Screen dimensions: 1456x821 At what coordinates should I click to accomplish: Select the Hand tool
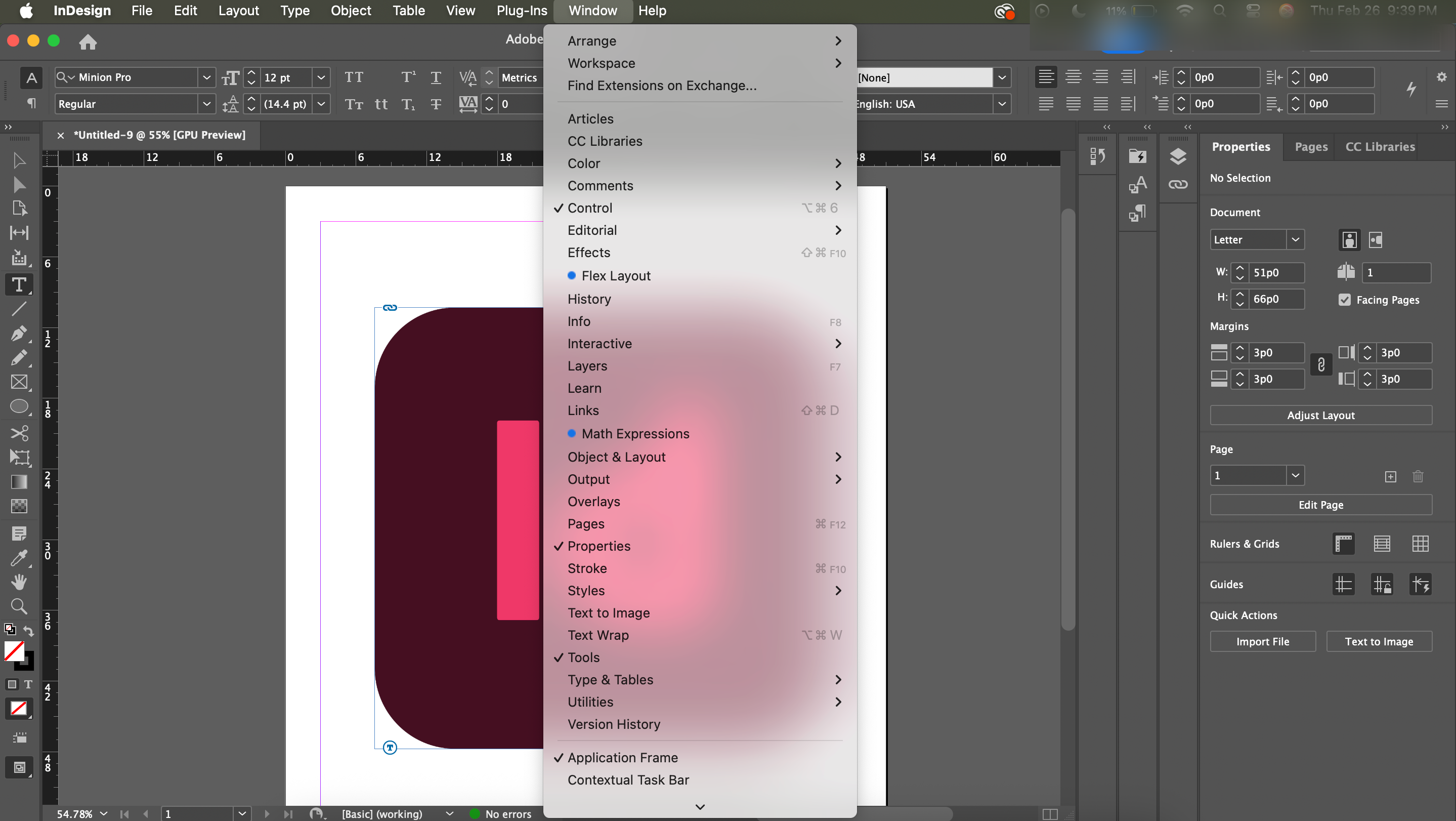(x=19, y=582)
